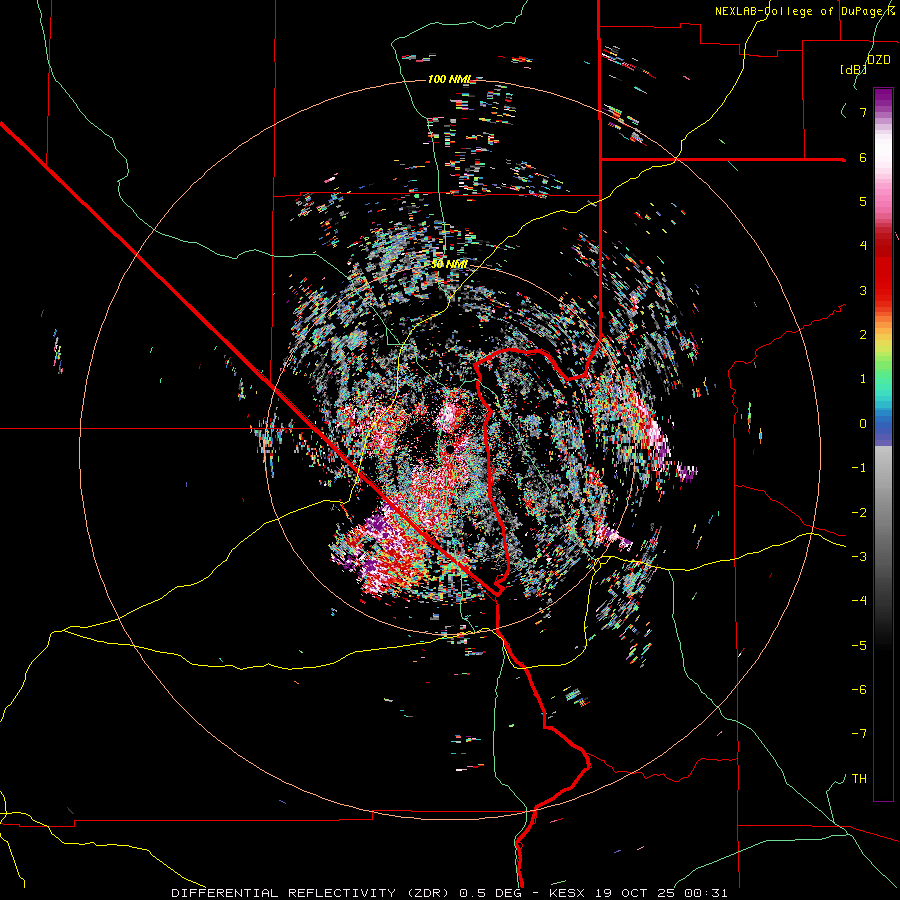Click the color scale value 2
The image size is (900, 900).
point(863,335)
